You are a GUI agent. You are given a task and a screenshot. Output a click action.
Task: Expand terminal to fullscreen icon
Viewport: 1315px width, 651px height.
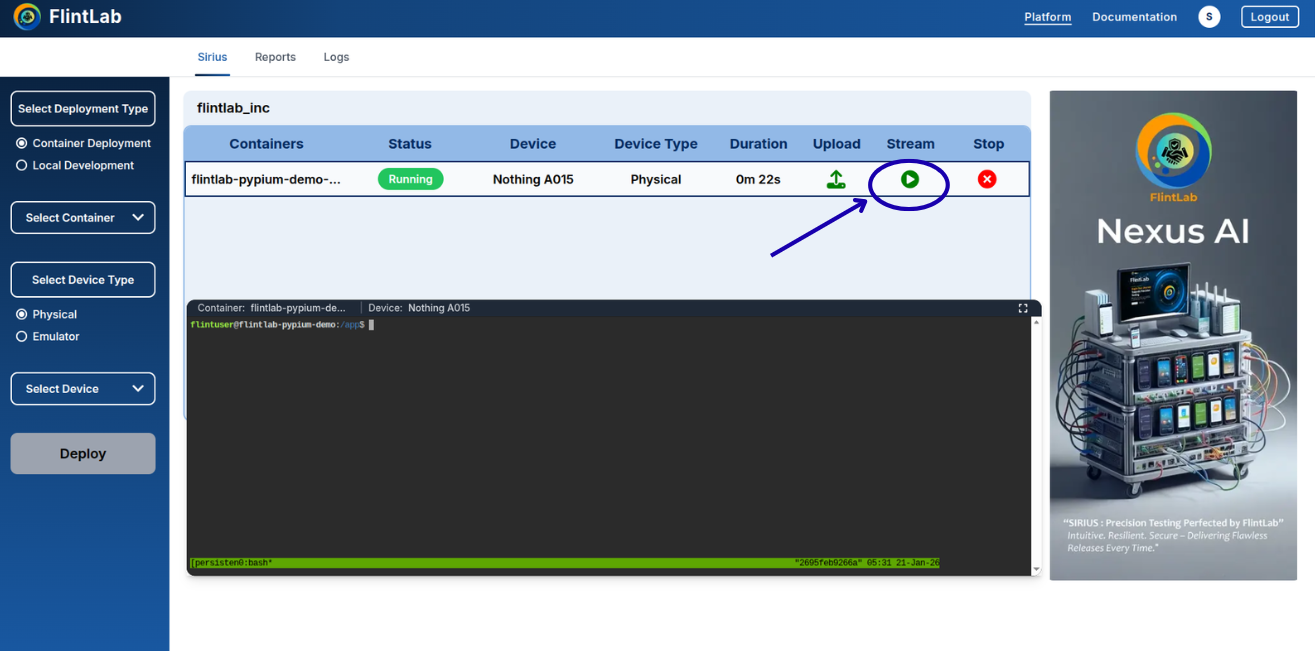[x=1023, y=308]
